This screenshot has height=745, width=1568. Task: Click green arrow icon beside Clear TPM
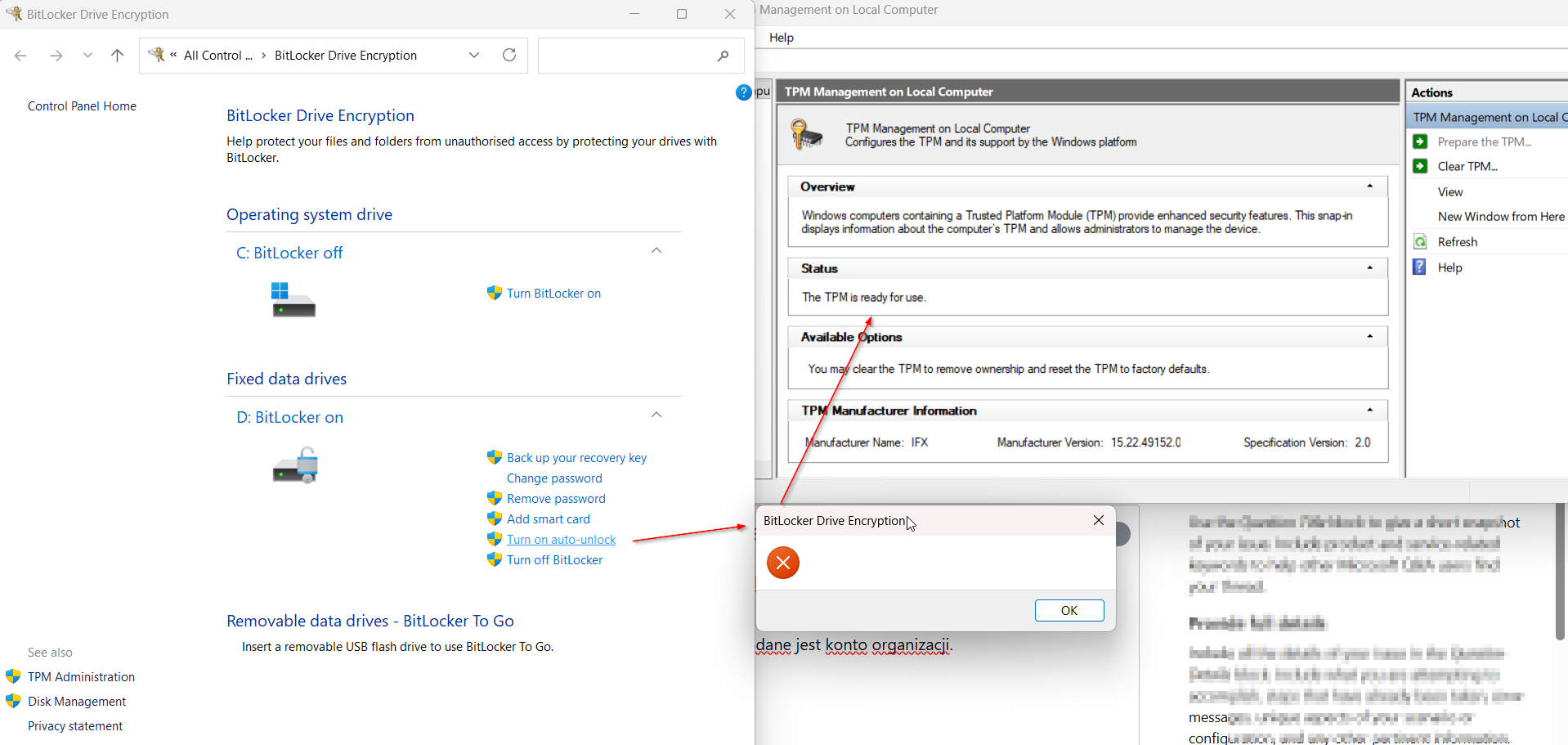point(1421,166)
